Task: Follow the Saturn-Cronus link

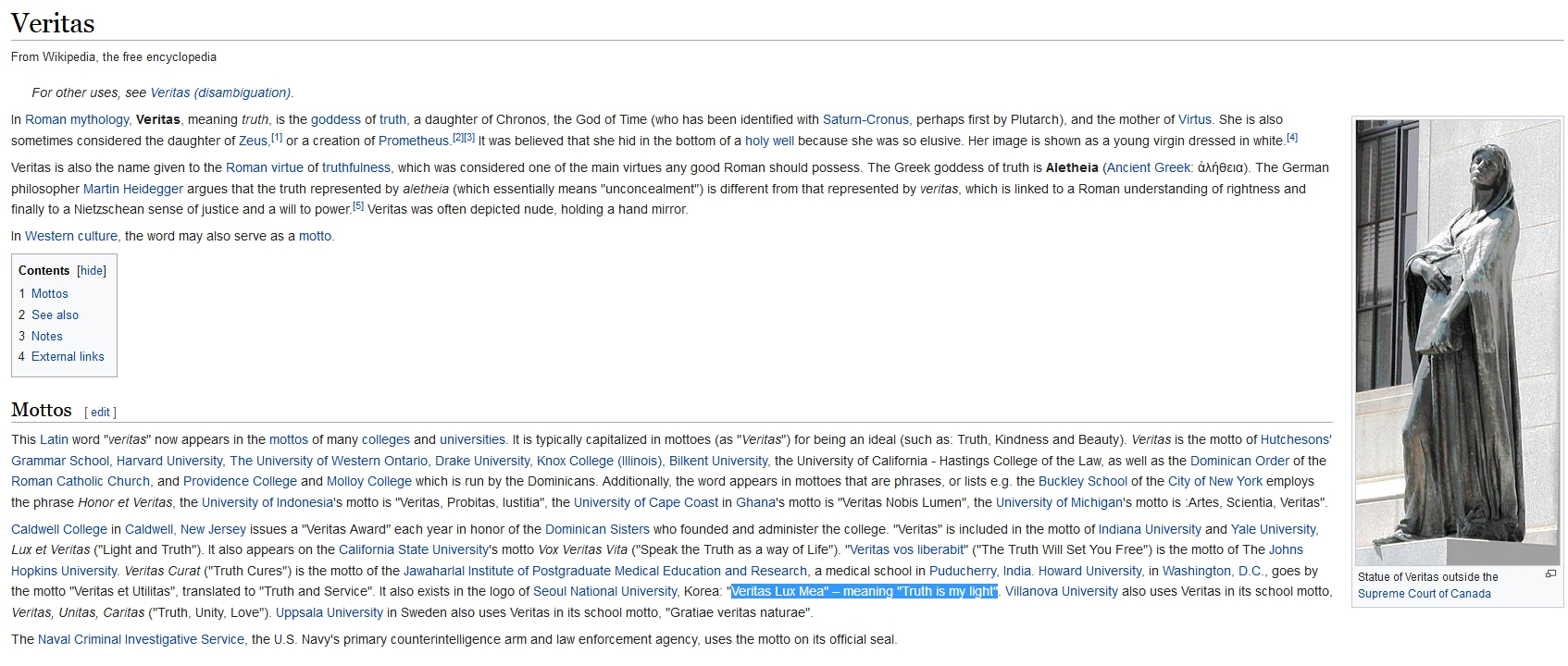Action: pyautogui.click(x=865, y=120)
